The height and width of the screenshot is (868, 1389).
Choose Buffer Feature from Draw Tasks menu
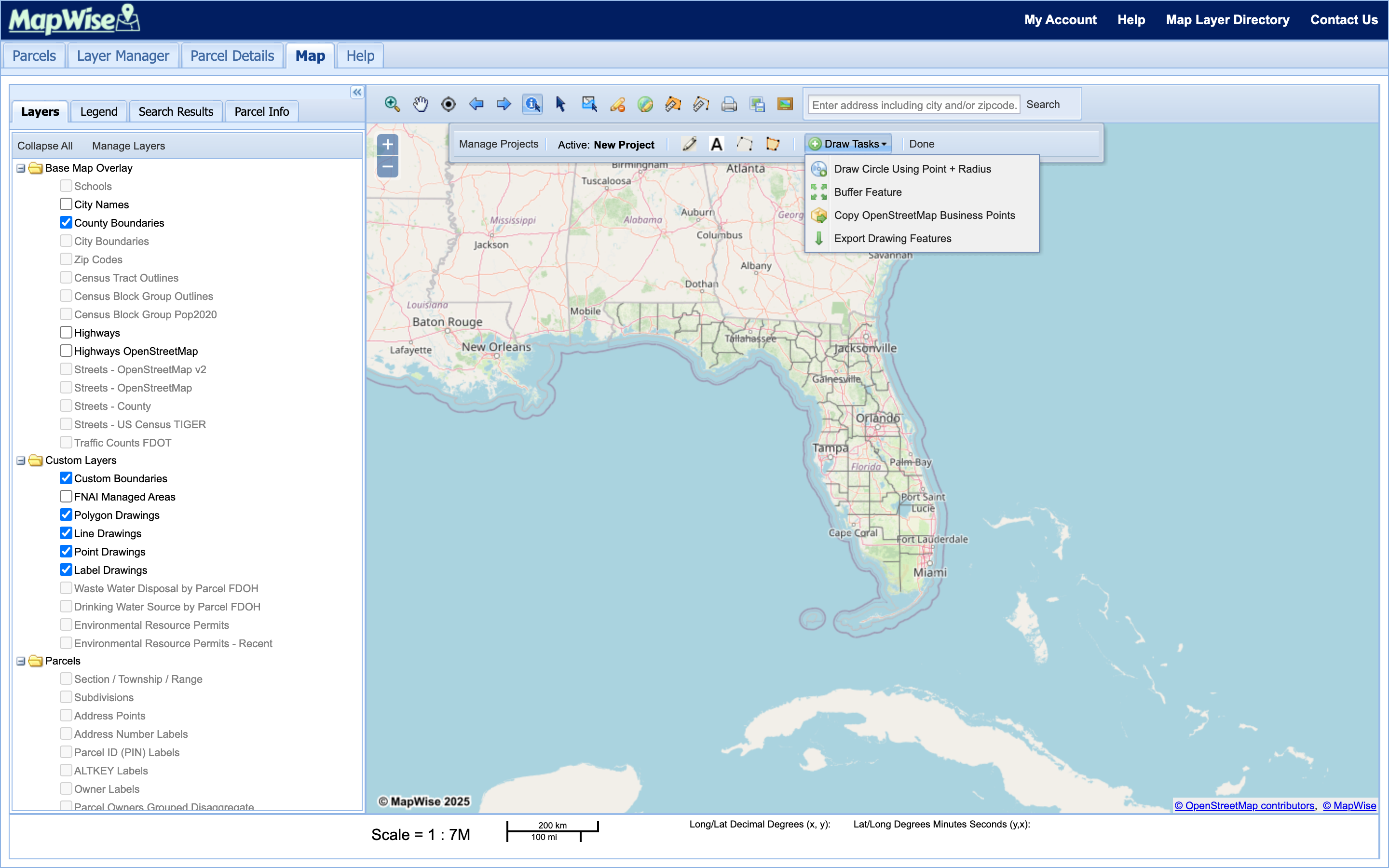922,192
